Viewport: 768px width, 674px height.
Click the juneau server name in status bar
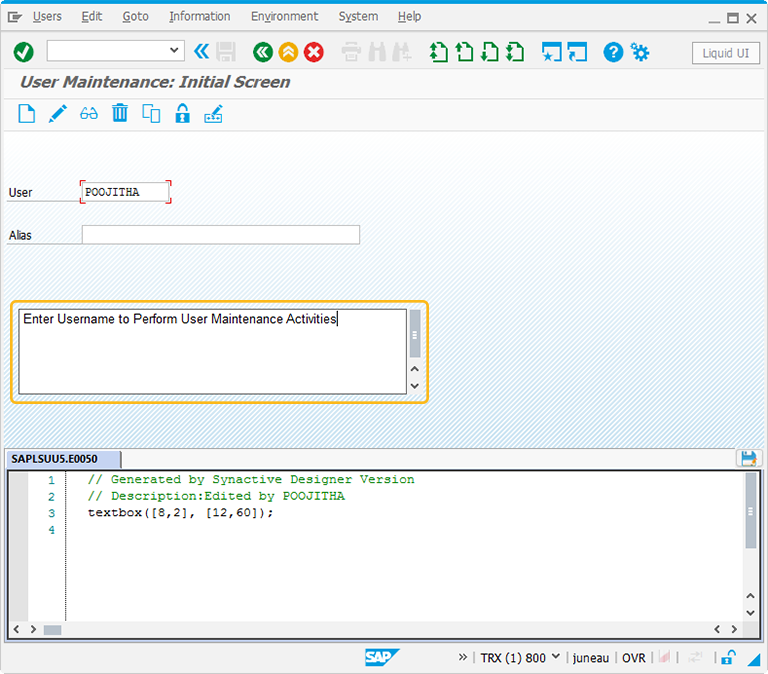coord(591,658)
